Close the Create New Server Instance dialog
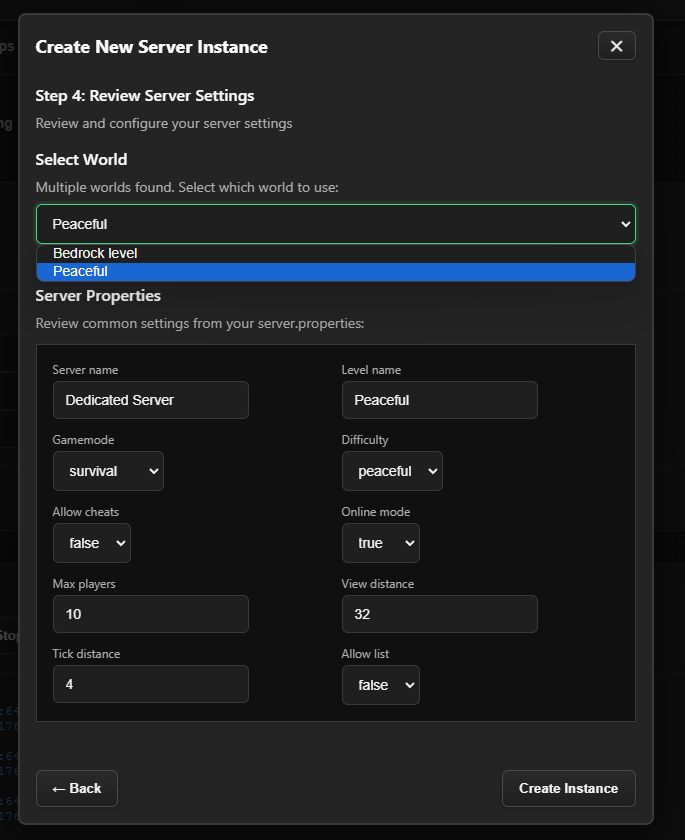Image resolution: width=685 pixels, height=840 pixels. click(x=616, y=45)
